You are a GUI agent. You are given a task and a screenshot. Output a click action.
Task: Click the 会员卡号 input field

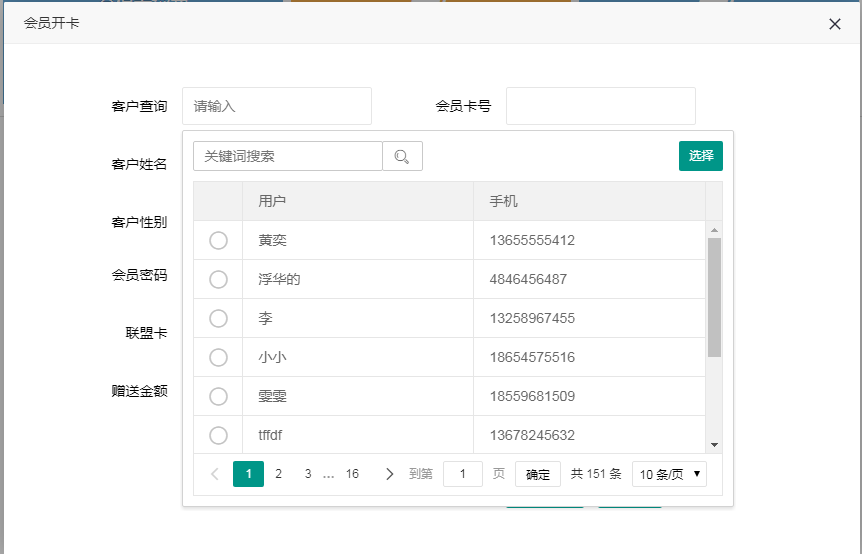[x=600, y=106]
